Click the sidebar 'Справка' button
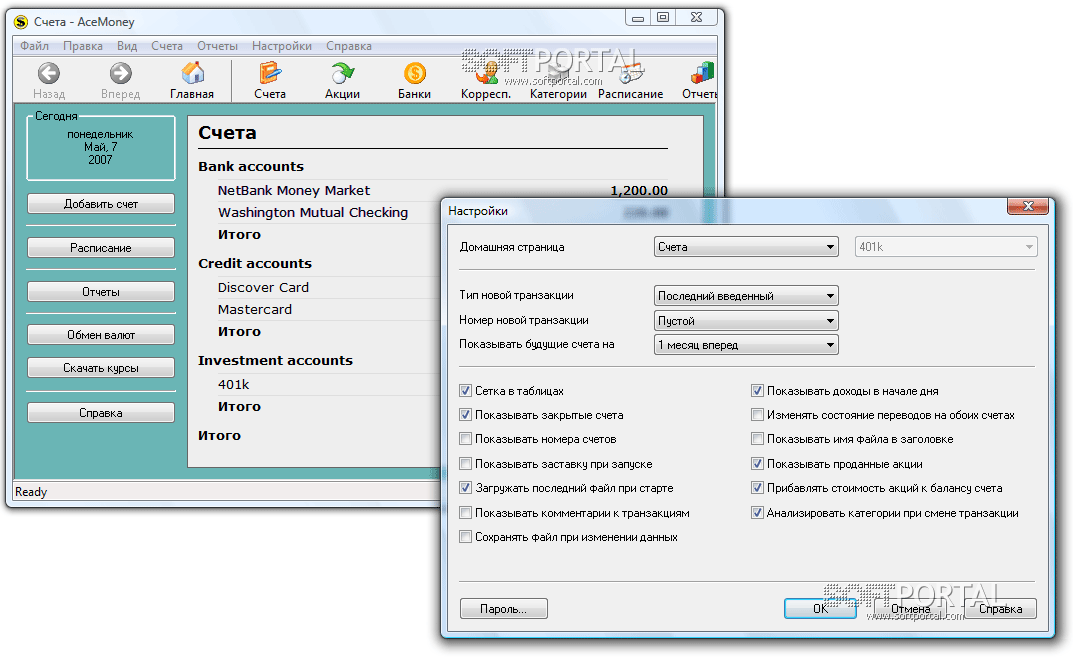 click(x=101, y=413)
